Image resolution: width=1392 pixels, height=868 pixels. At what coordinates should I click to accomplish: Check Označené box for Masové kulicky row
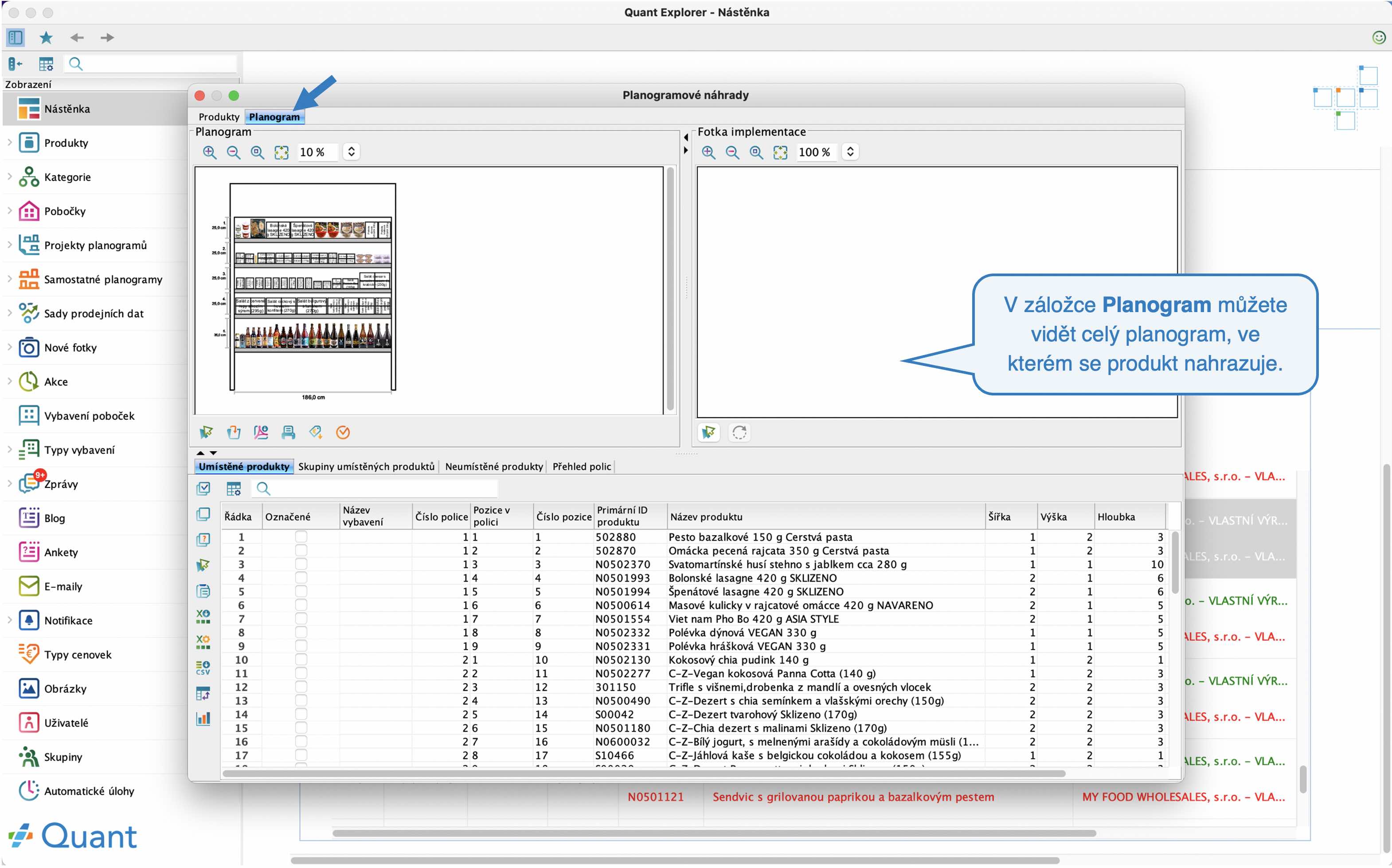click(x=301, y=605)
